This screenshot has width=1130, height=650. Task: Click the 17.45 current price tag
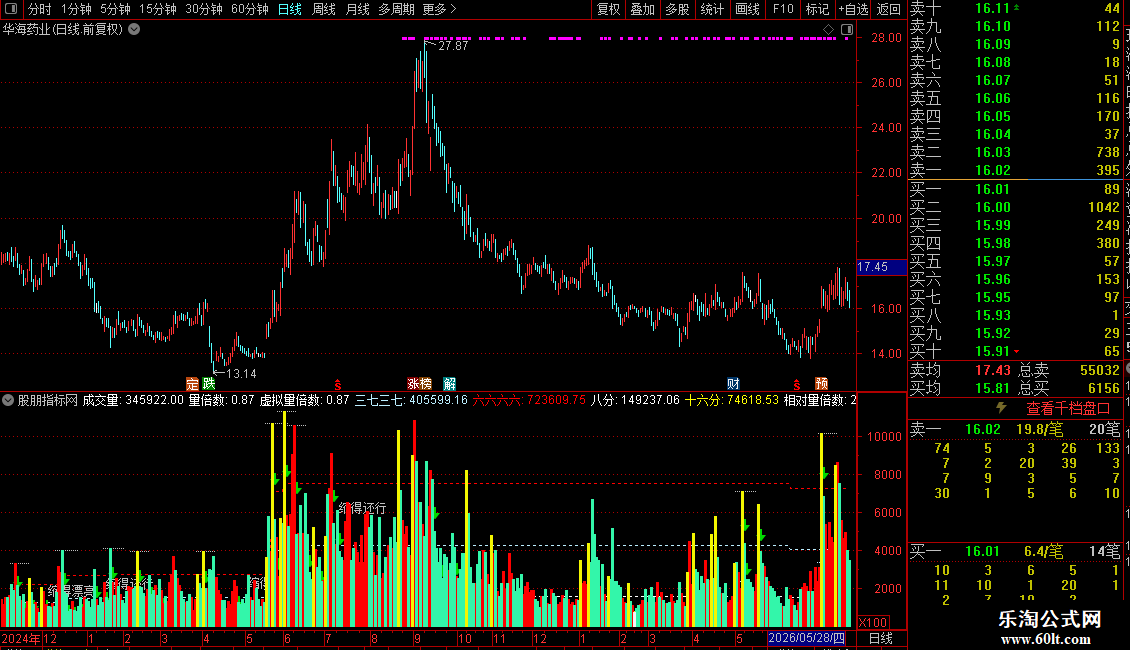pyautogui.click(x=881, y=267)
